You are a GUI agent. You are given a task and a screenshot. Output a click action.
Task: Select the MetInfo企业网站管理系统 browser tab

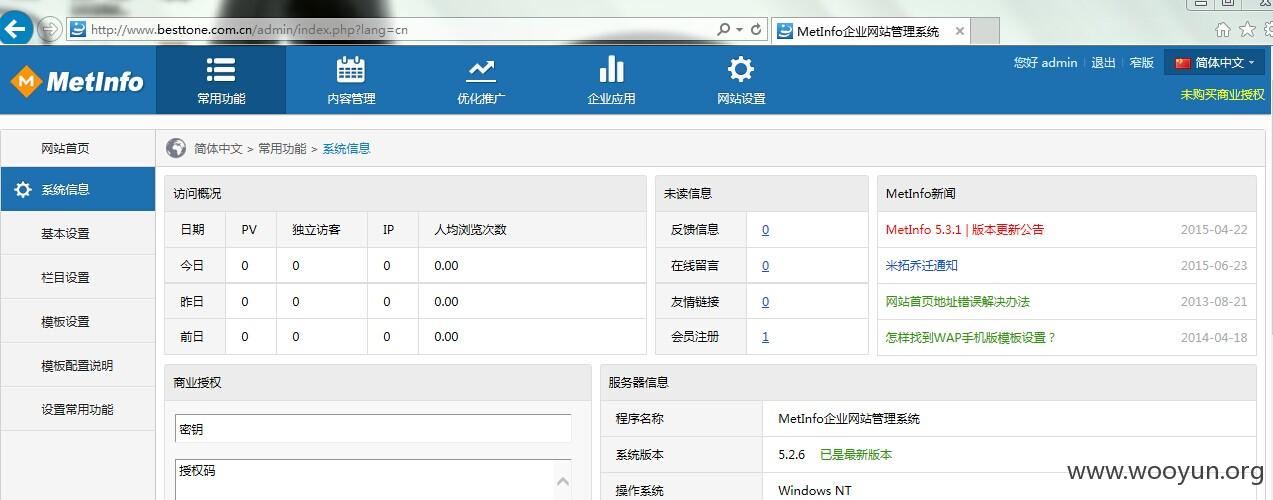[x=868, y=31]
